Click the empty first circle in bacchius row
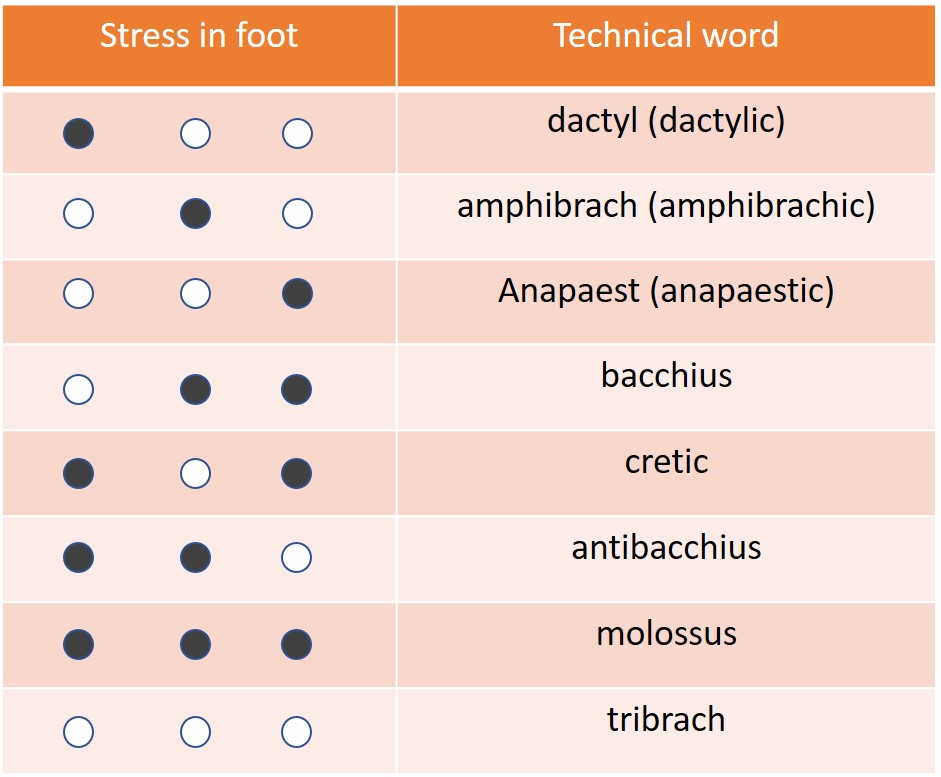Screen dimensions: 941x777 [79, 389]
